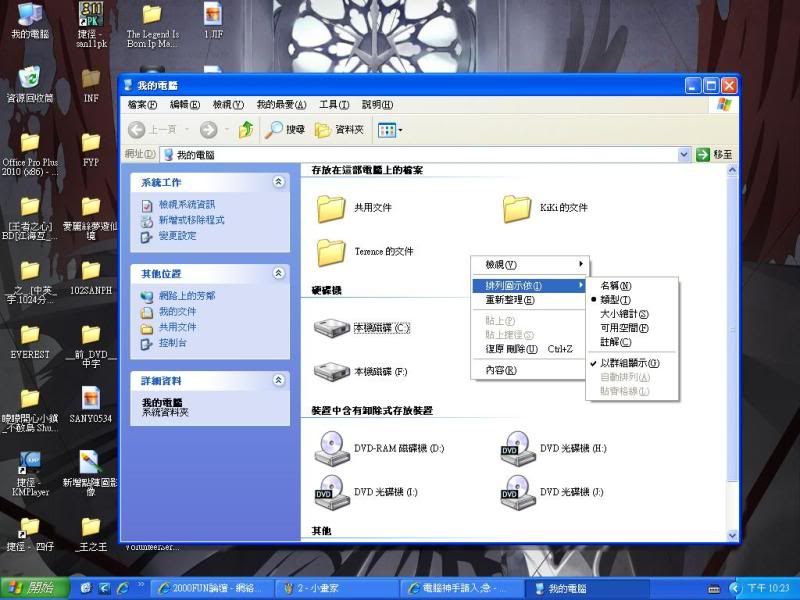The height and width of the screenshot is (600, 800).
Task: Click 新增或移除程式 link
Action: click(x=191, y=220)
